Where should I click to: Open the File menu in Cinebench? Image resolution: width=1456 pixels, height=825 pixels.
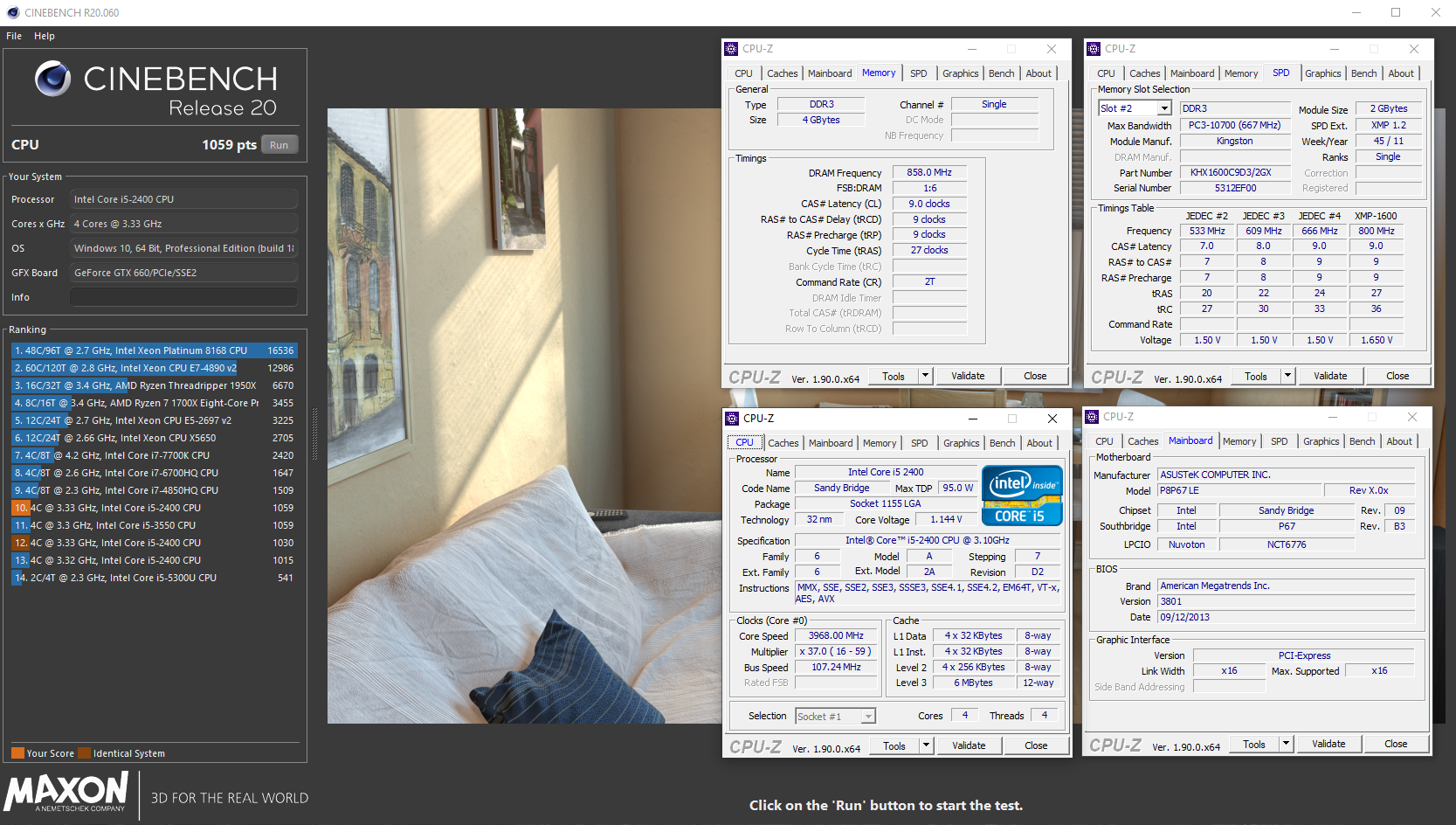14,36
